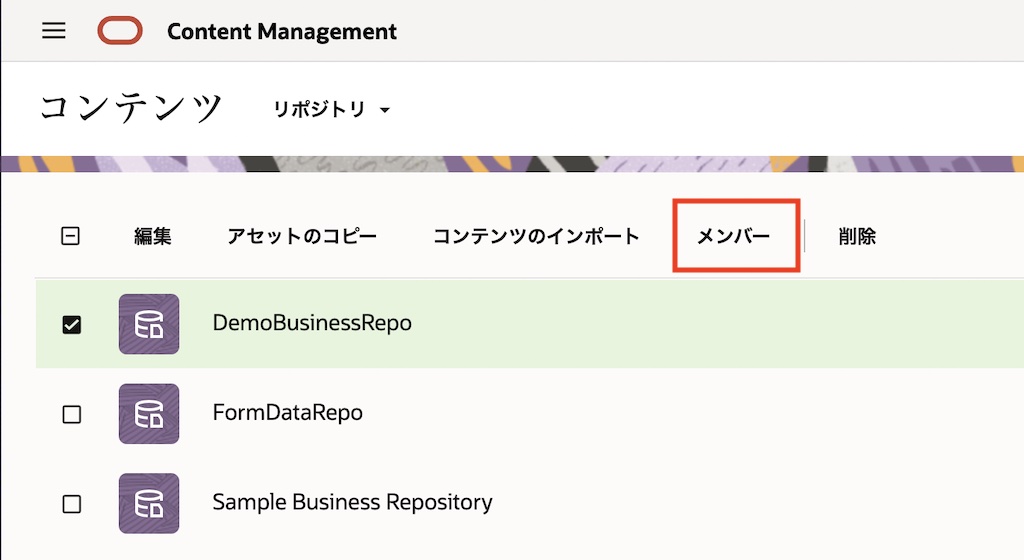Toggle the select-all checkbox in the toolbar
Image resolution: width=1024 pixels, height=560 pixels.
(x=71, y=237)
